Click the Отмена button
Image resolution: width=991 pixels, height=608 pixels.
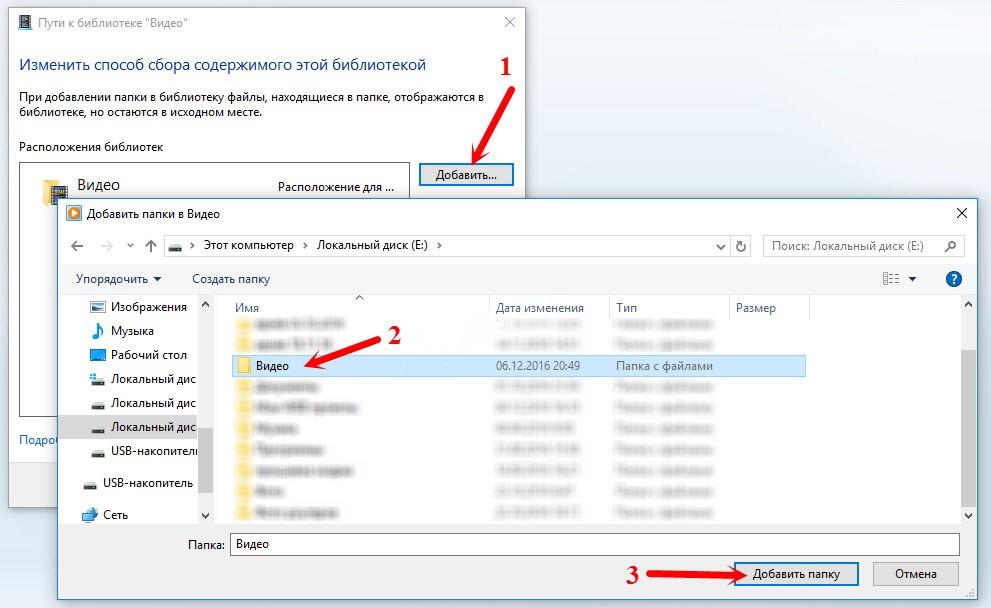(x=915, y=574)
